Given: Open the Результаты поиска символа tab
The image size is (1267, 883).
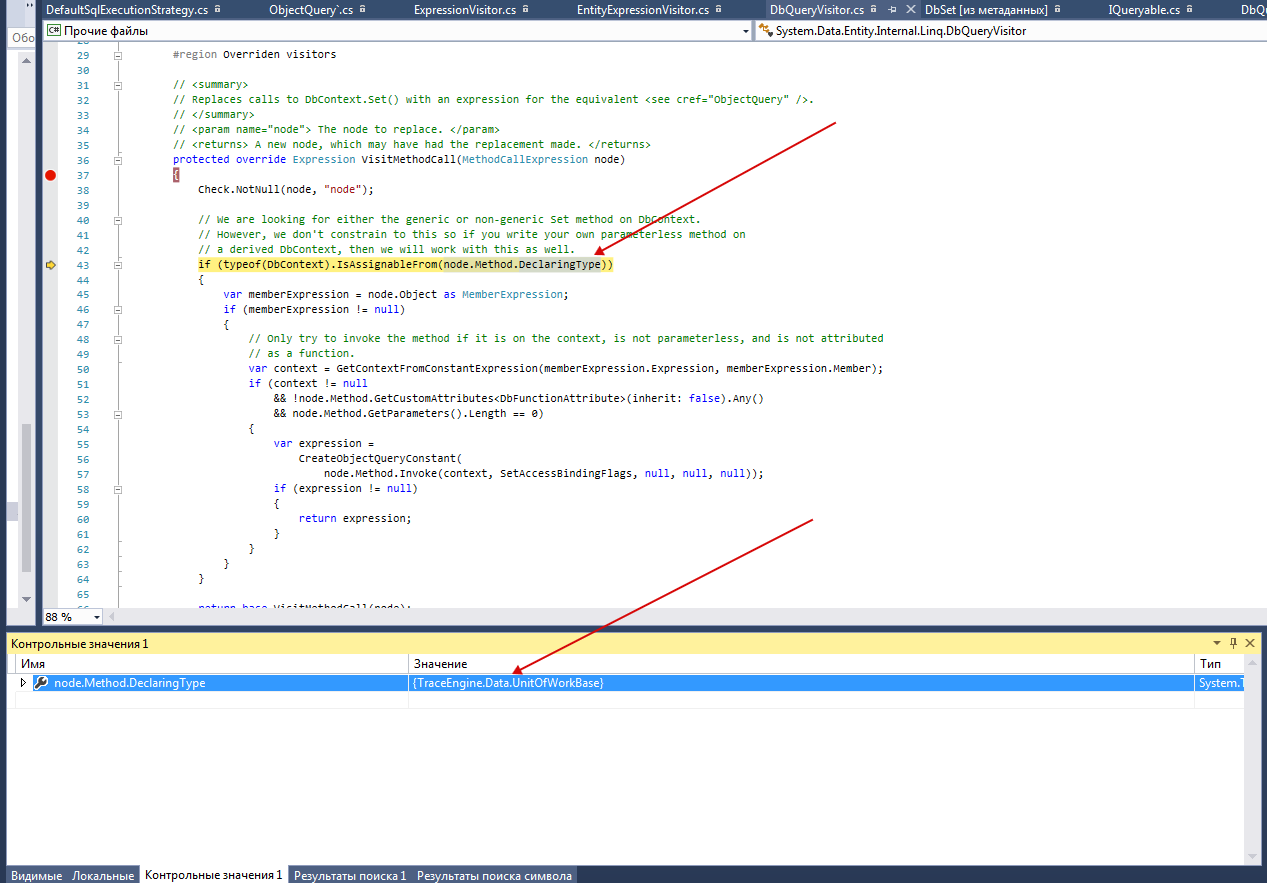Looking at the screenshot, I should [x=495, y=875].
